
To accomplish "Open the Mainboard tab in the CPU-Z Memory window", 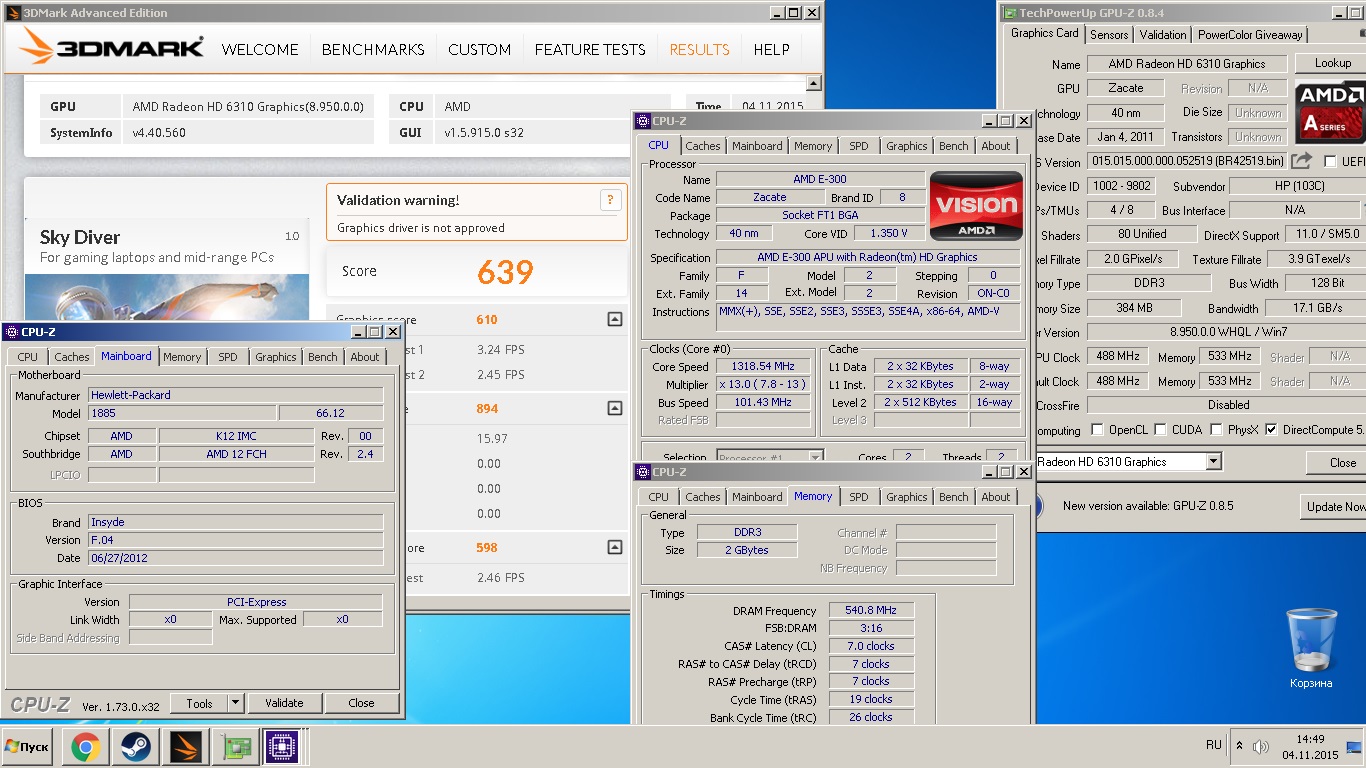I will coord(757,497).
